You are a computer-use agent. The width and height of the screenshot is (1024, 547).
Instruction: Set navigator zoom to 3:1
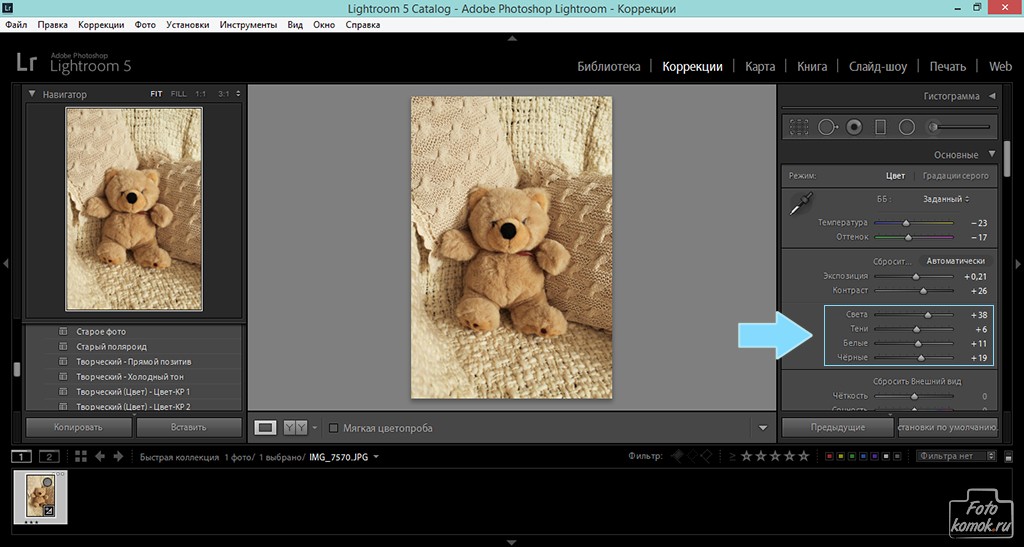[224, 94]
